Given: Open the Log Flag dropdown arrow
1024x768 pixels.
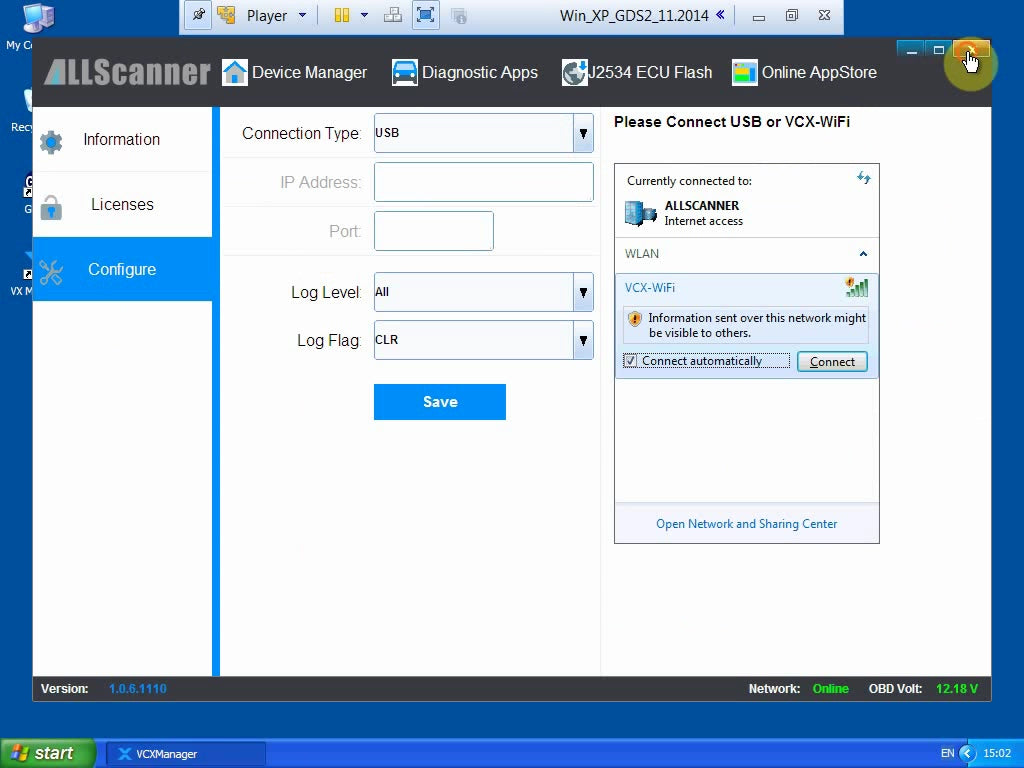Looking at the screenshot, I should [x=583, y=340].
